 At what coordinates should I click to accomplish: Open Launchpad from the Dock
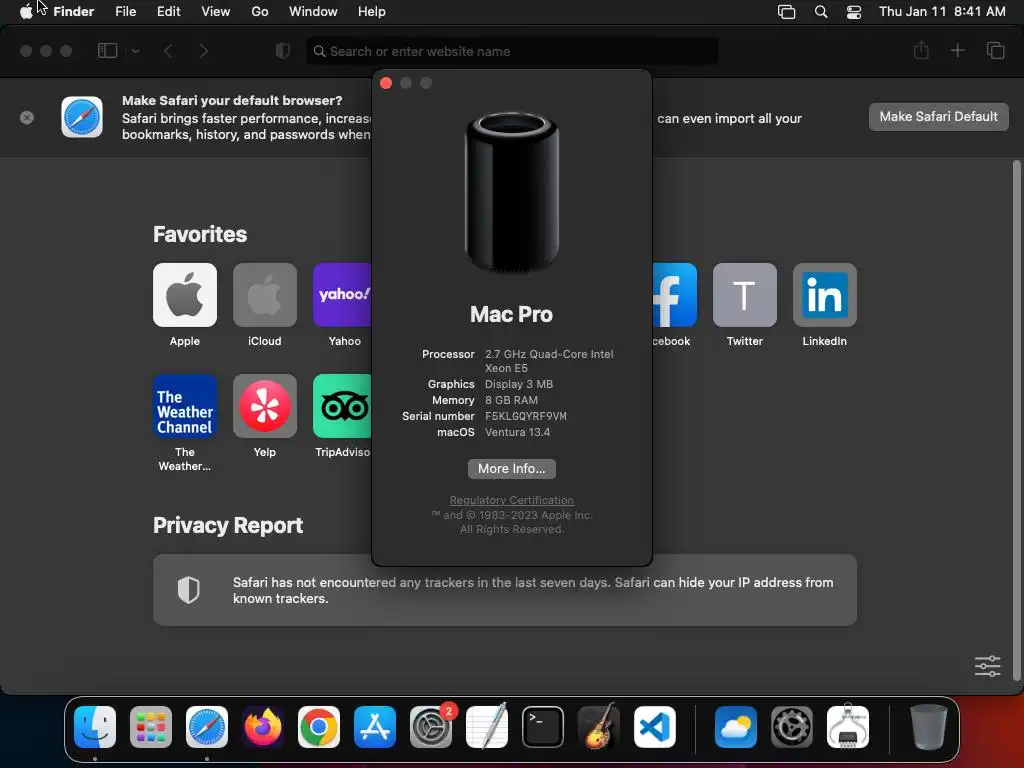coord(151,727)
